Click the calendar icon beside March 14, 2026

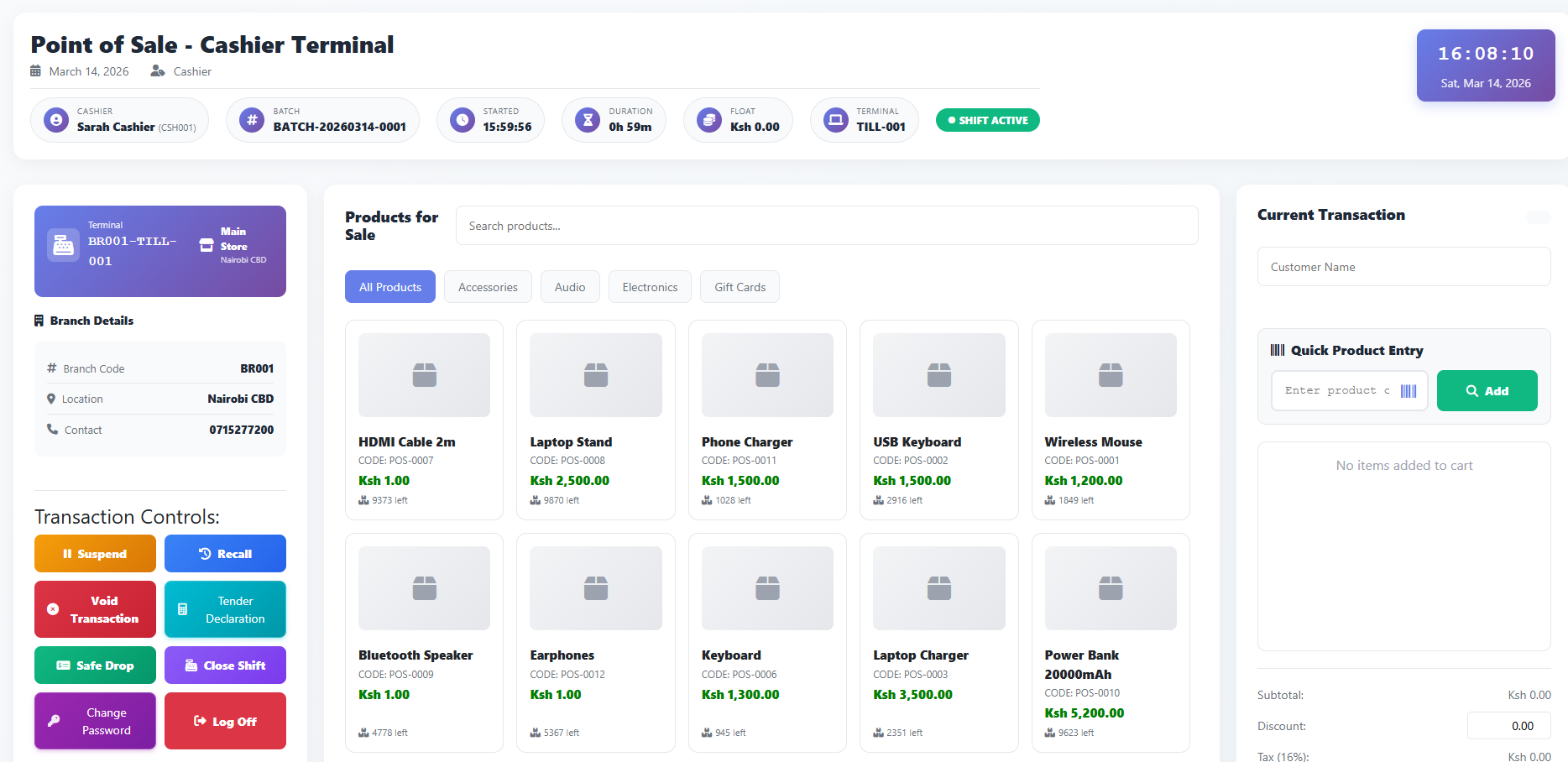[35, 71]
